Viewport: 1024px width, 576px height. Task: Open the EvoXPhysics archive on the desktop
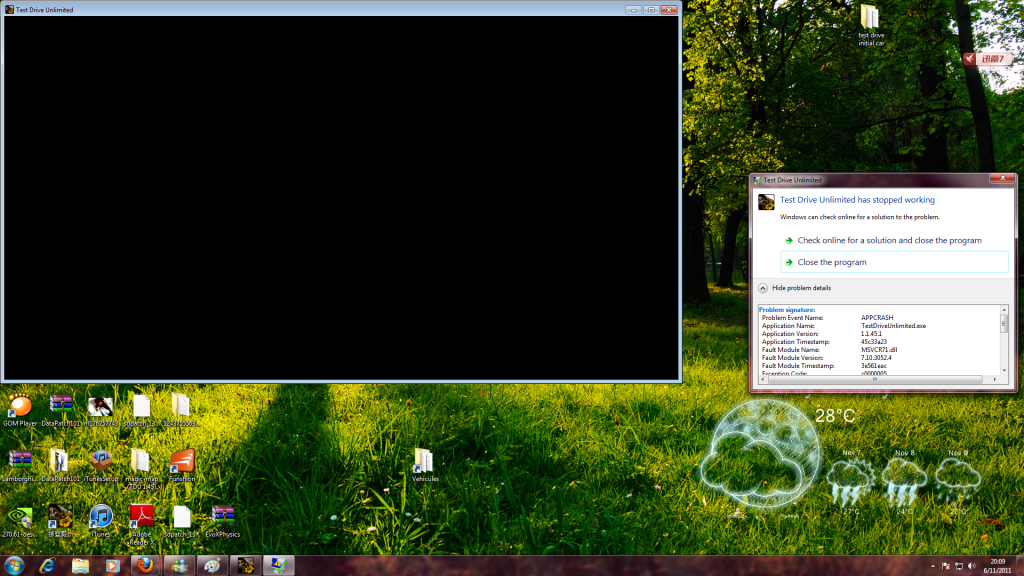[223, 516]
